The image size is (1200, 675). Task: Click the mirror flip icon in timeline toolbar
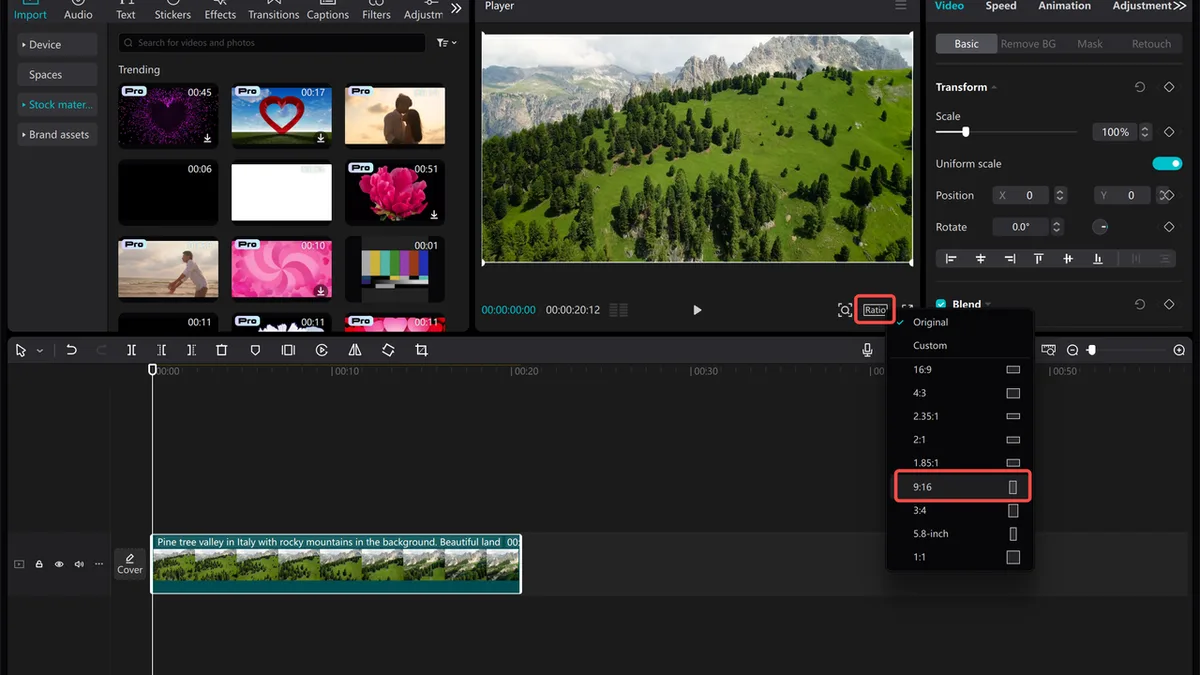(x=355, y=350)
